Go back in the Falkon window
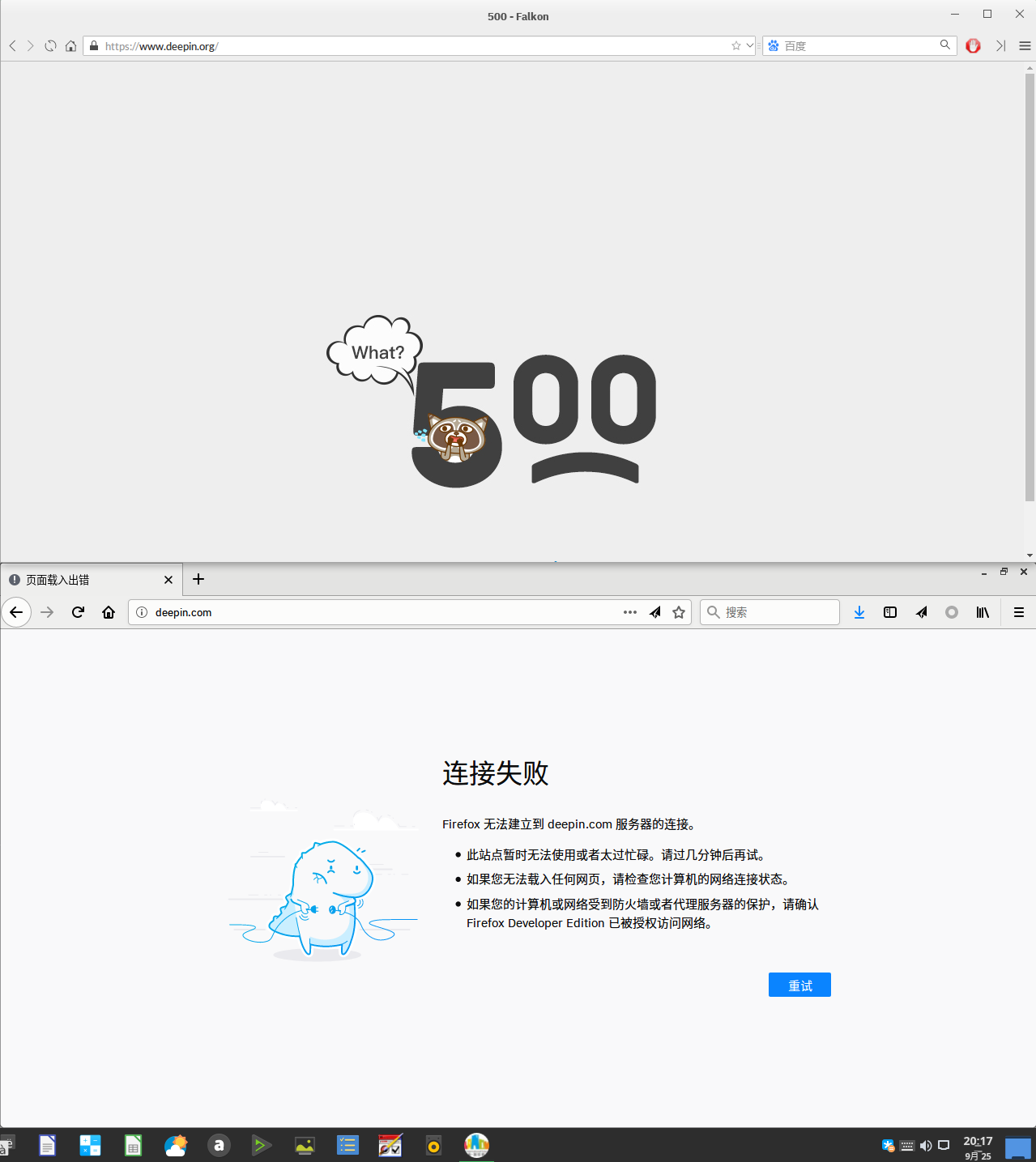 [12, 46]
